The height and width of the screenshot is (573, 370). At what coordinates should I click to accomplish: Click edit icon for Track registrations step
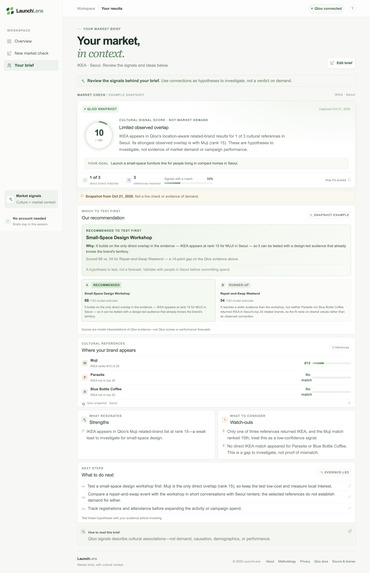pos(349,508)
